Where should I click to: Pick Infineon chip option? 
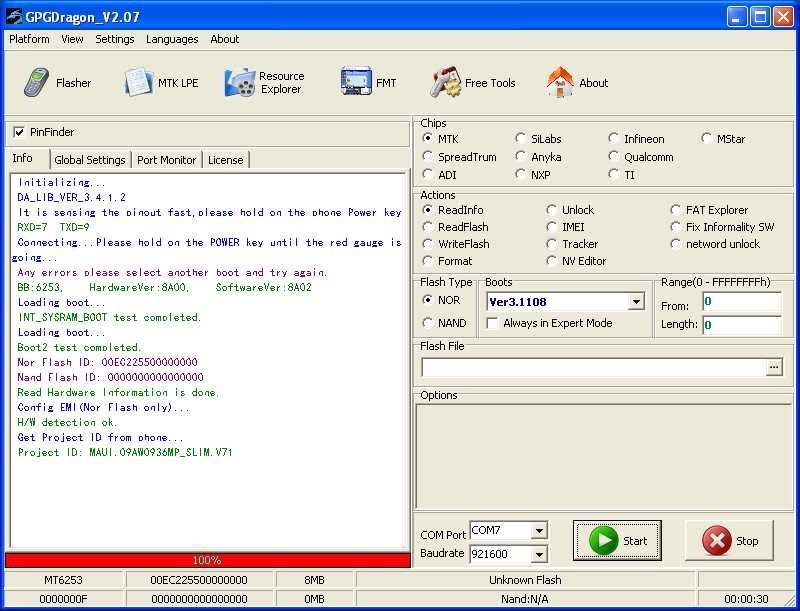[613, 138]
